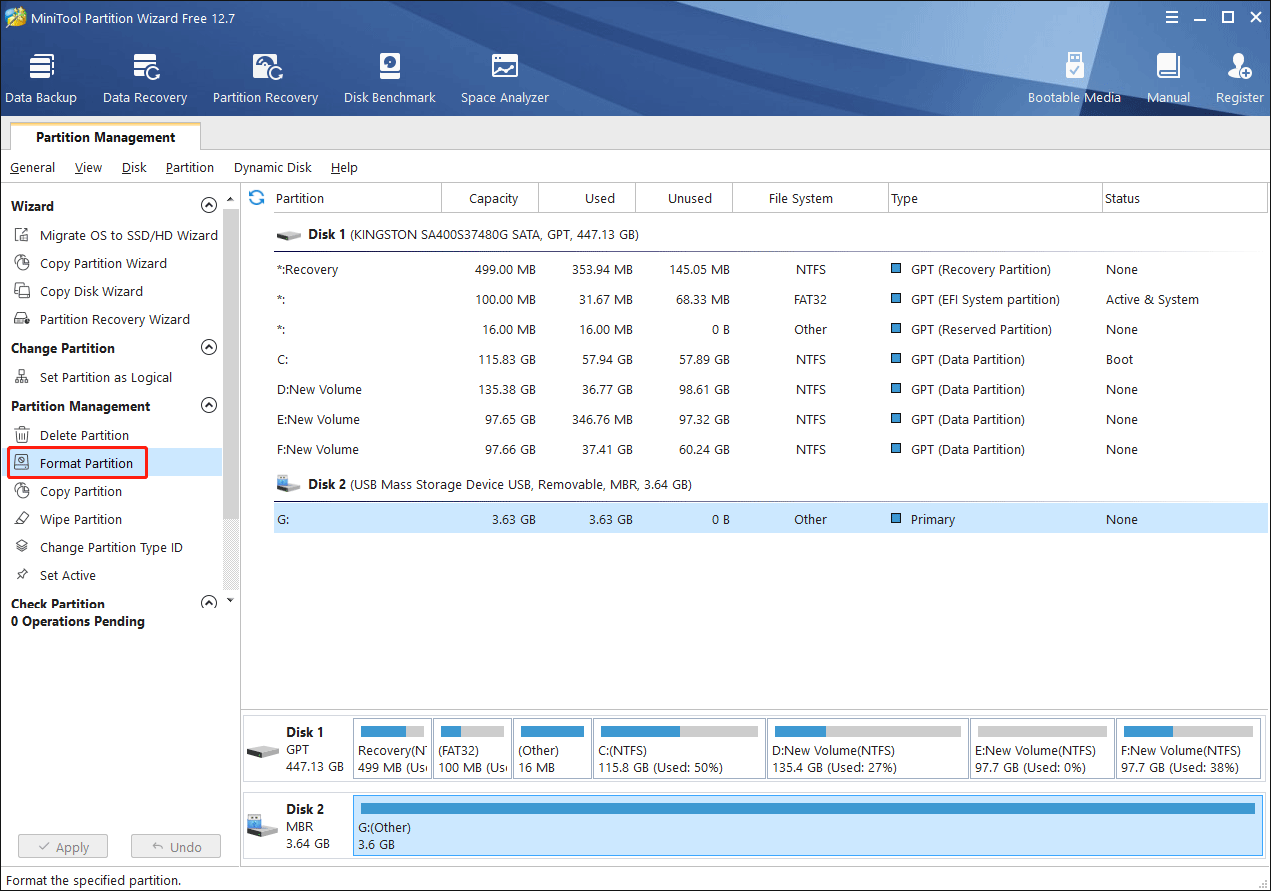Sort by the Capacity column header

[x=490, y=198]
